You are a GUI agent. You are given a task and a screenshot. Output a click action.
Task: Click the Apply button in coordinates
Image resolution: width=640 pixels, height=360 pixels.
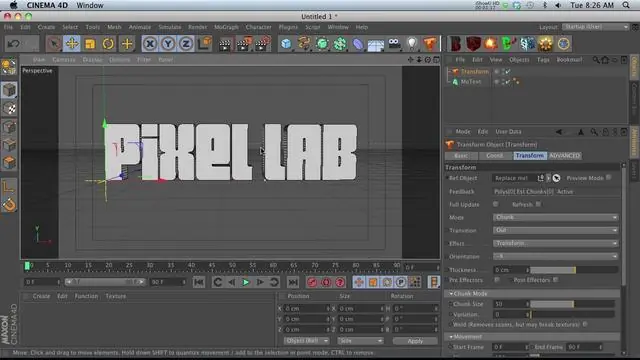[x=415, y=341]
